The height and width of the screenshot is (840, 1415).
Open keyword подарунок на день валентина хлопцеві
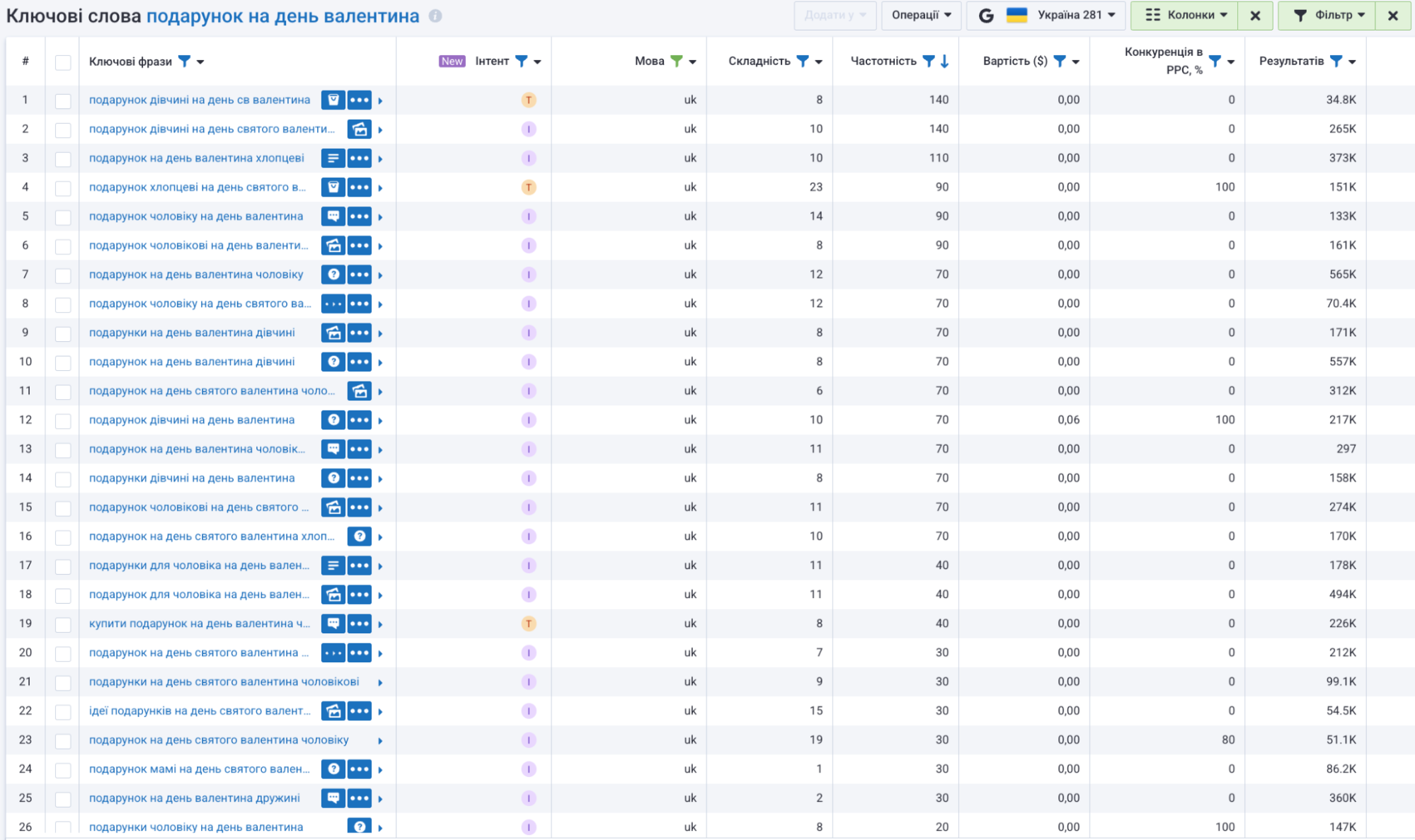(x=197, y=159)
